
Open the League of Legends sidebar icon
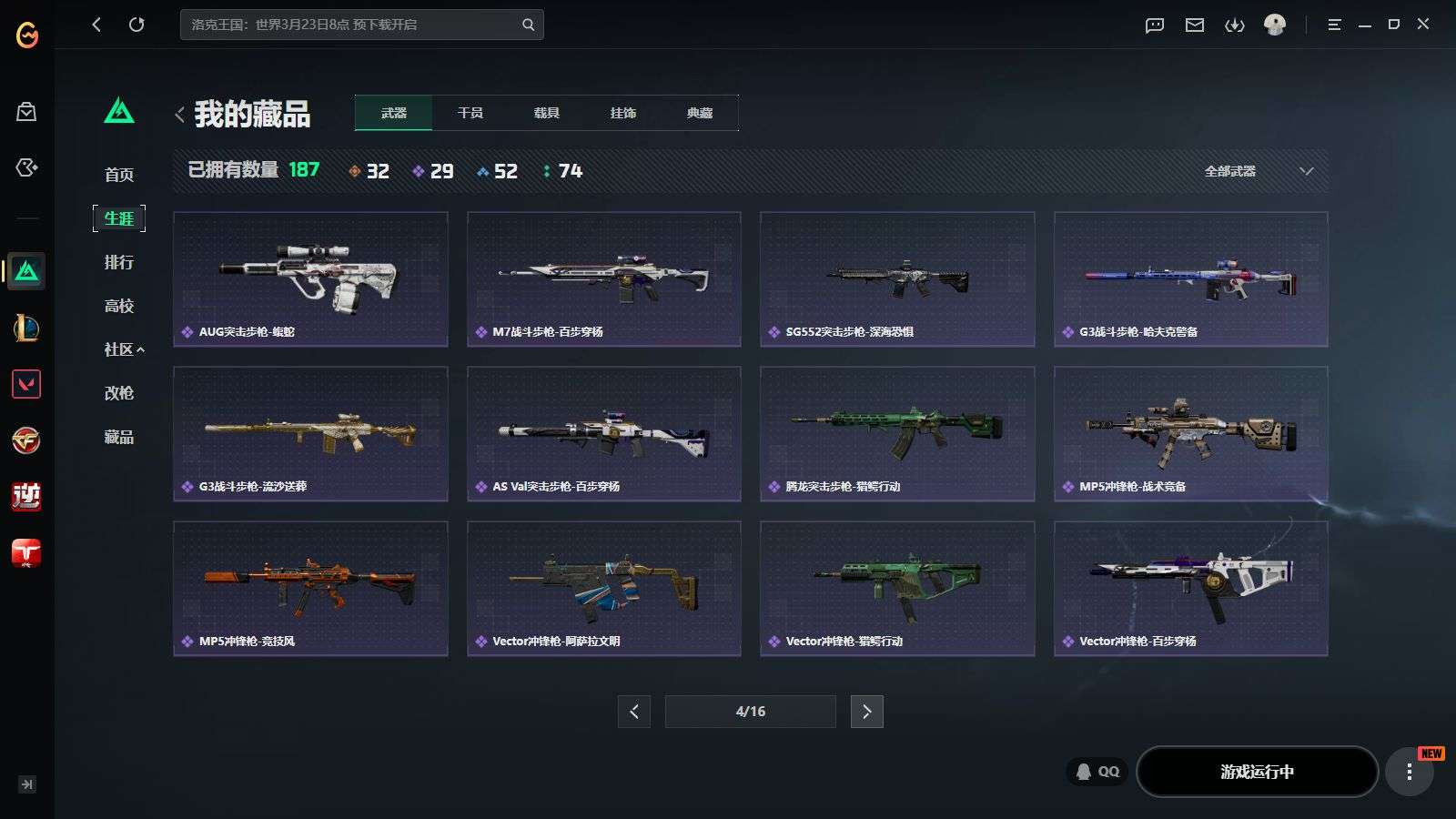click(x=26, y=328)
